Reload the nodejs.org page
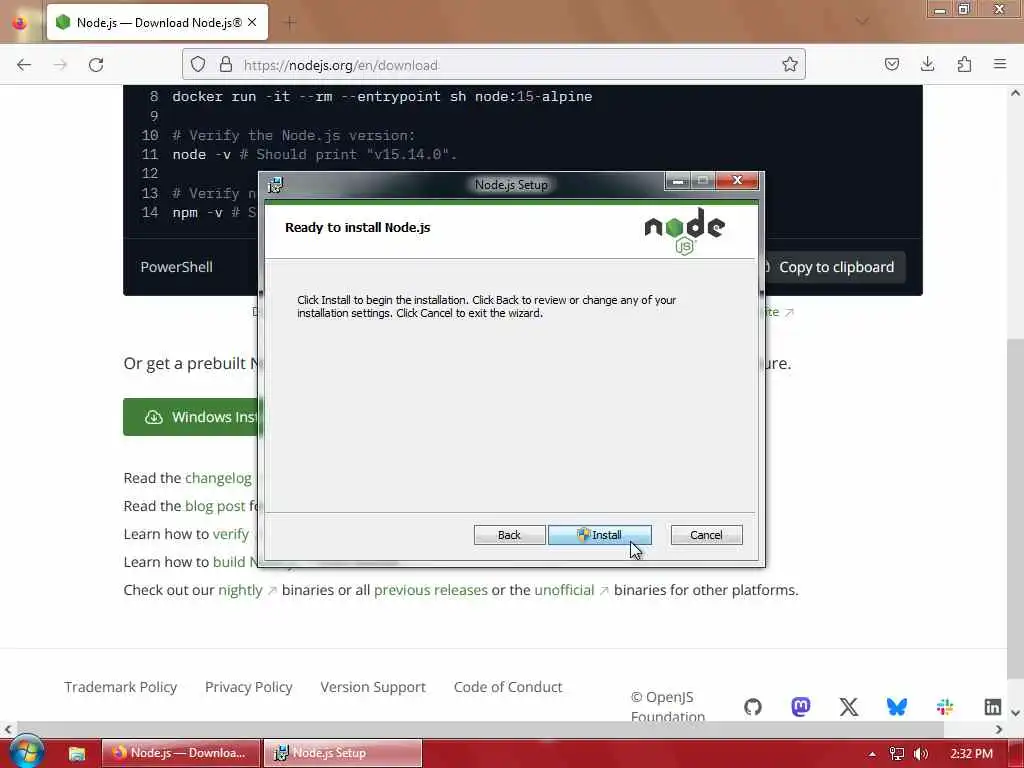The height and width of the screenshot is (768, 1024). 96,65
